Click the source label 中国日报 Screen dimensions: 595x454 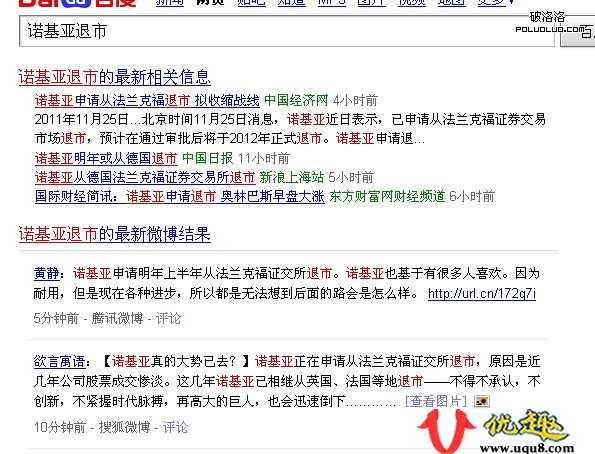208,158
